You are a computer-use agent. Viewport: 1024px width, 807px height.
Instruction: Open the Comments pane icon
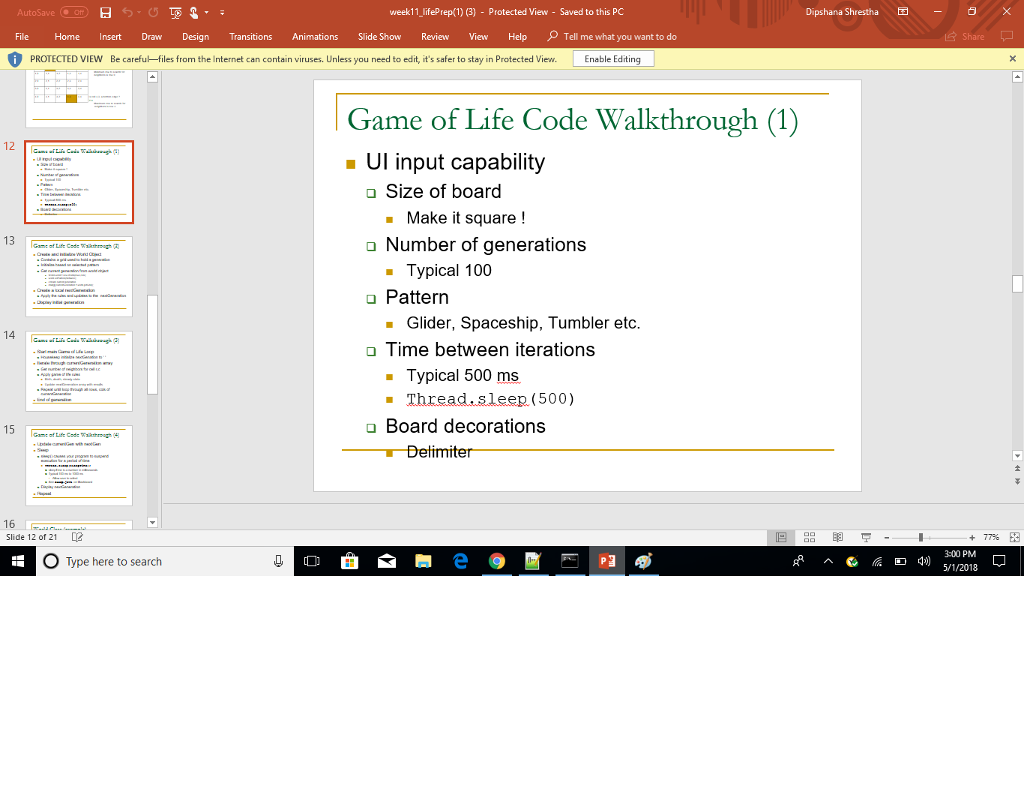click(1006, 37)
